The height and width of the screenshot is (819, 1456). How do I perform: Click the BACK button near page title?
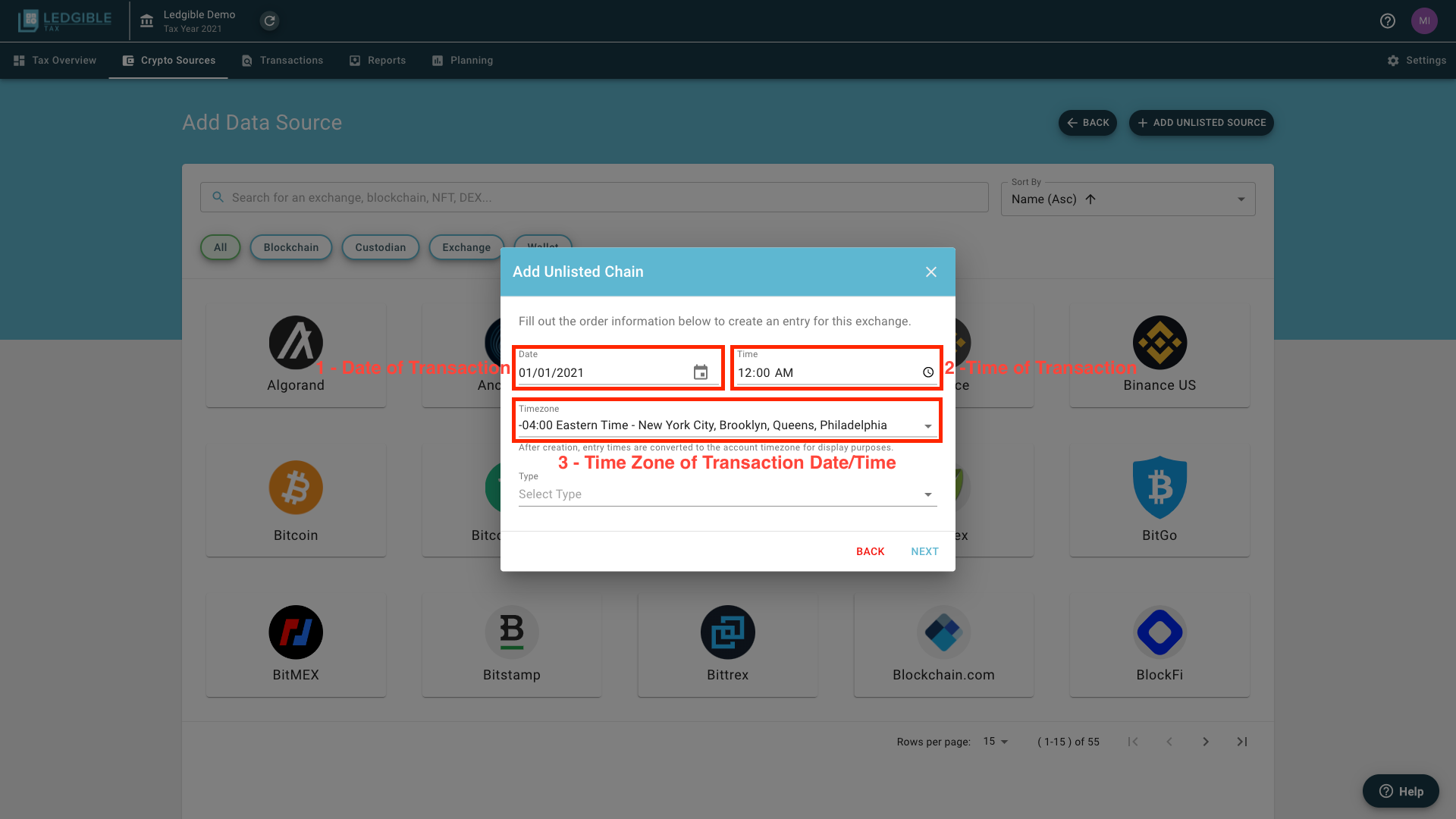pos(1087,123)
